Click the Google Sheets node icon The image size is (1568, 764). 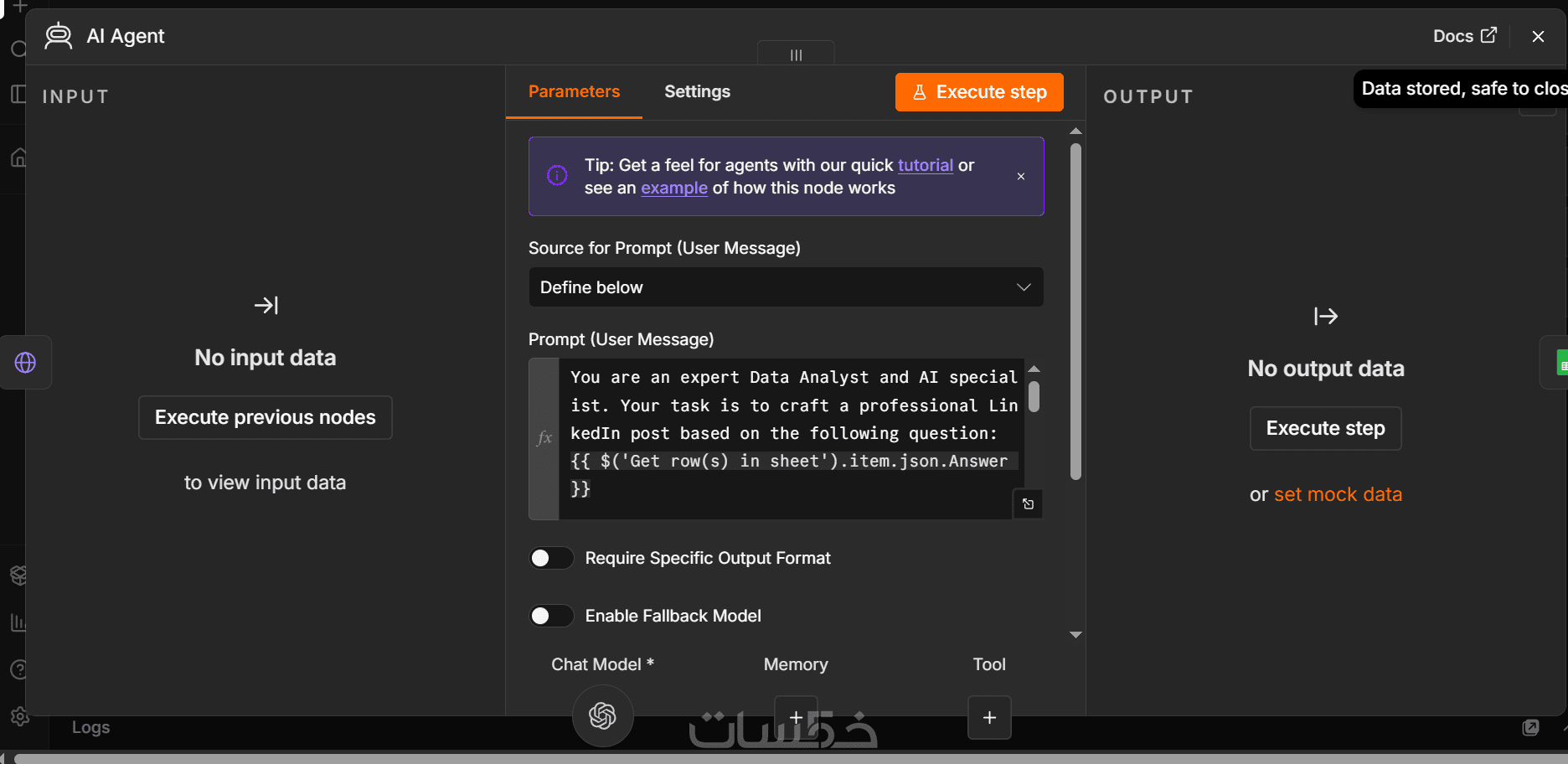point(1562,364)
